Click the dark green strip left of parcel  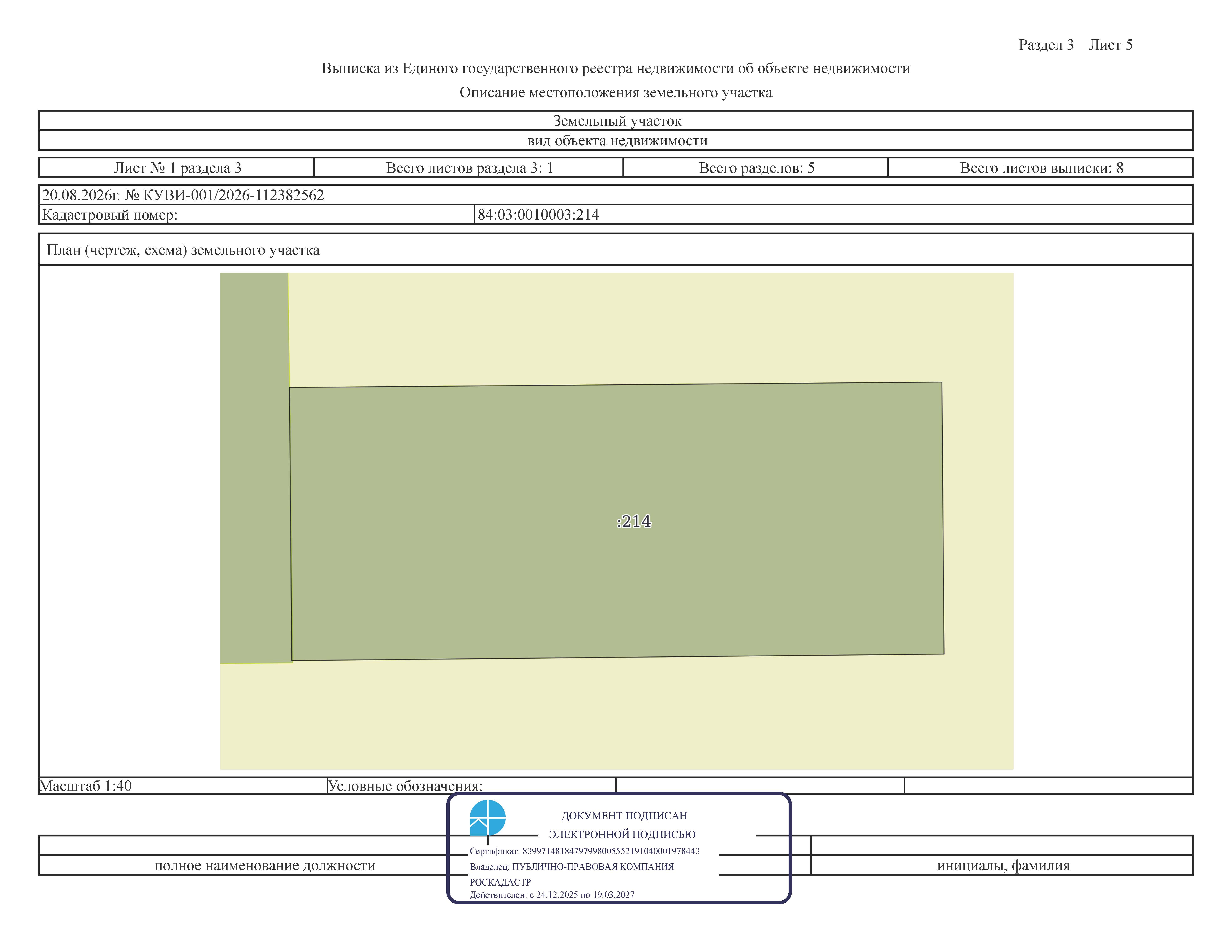[x=255, y=468]
